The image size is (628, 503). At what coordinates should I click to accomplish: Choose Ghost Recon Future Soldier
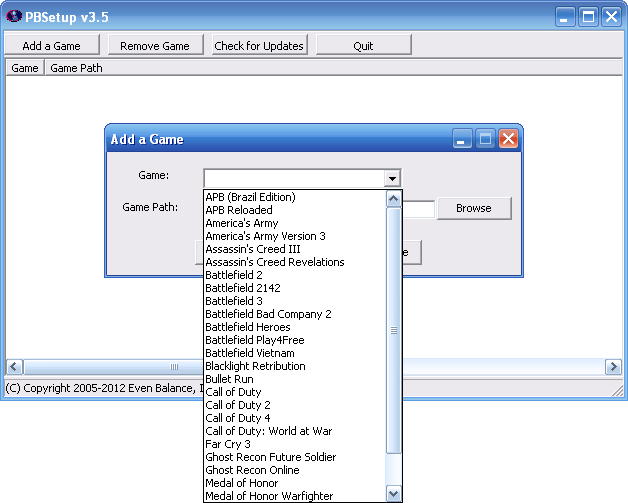295,457
